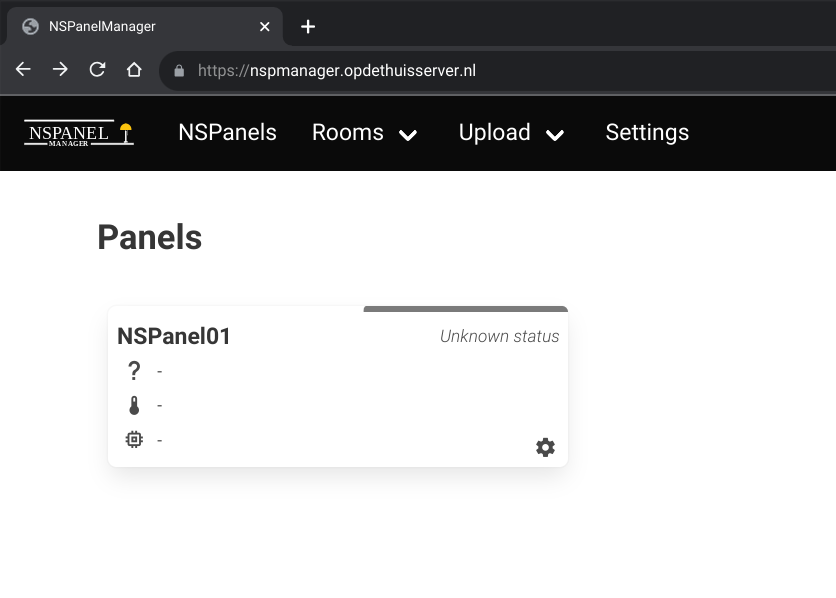The height and width of the screenshot is (598, 836).
Task: Click the back navigation arrow
Action: point(22,71)
